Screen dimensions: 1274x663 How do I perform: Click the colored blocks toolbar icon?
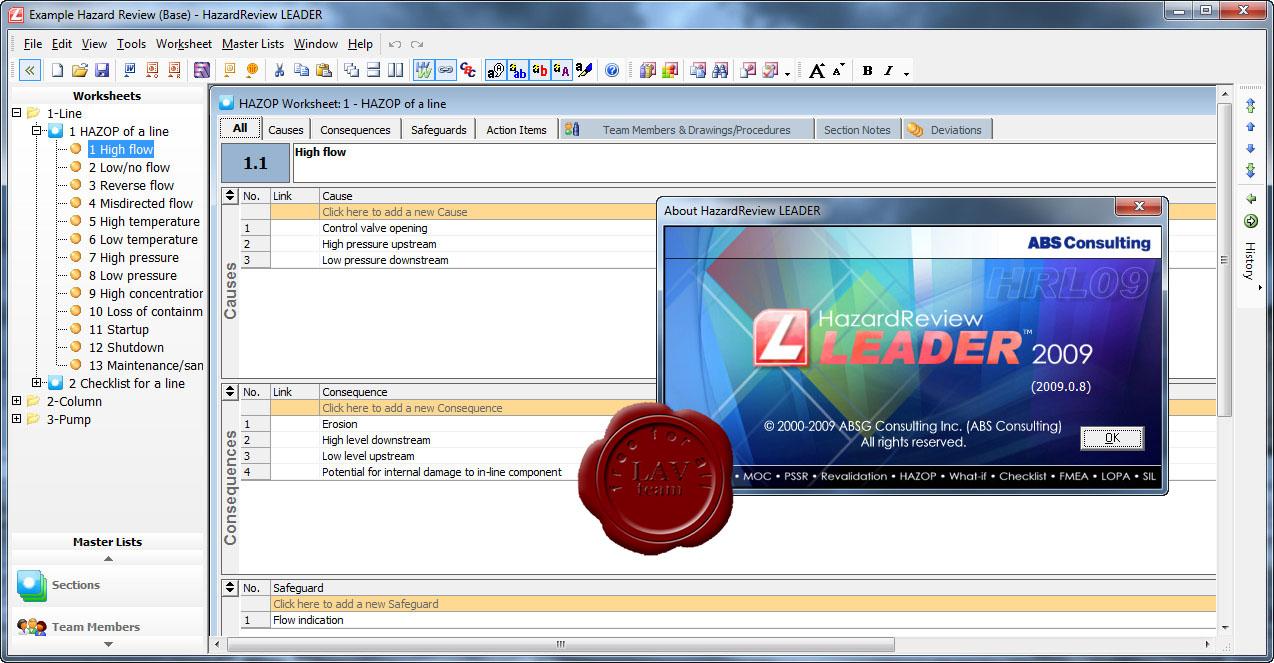click(x=669, y=70)
